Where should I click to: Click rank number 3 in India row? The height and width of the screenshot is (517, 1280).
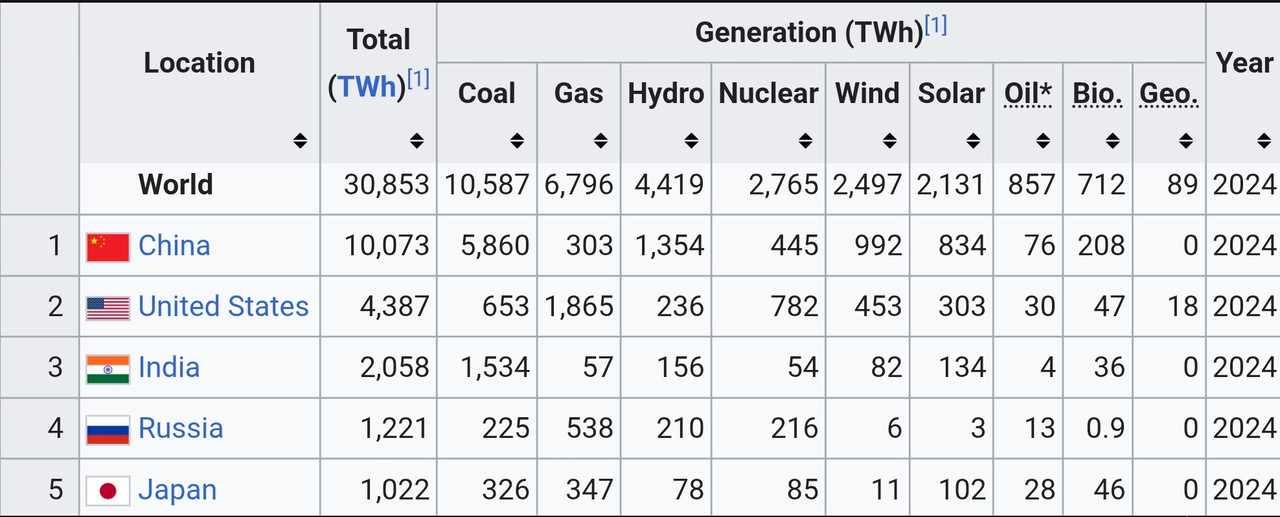tap(56, 367)
